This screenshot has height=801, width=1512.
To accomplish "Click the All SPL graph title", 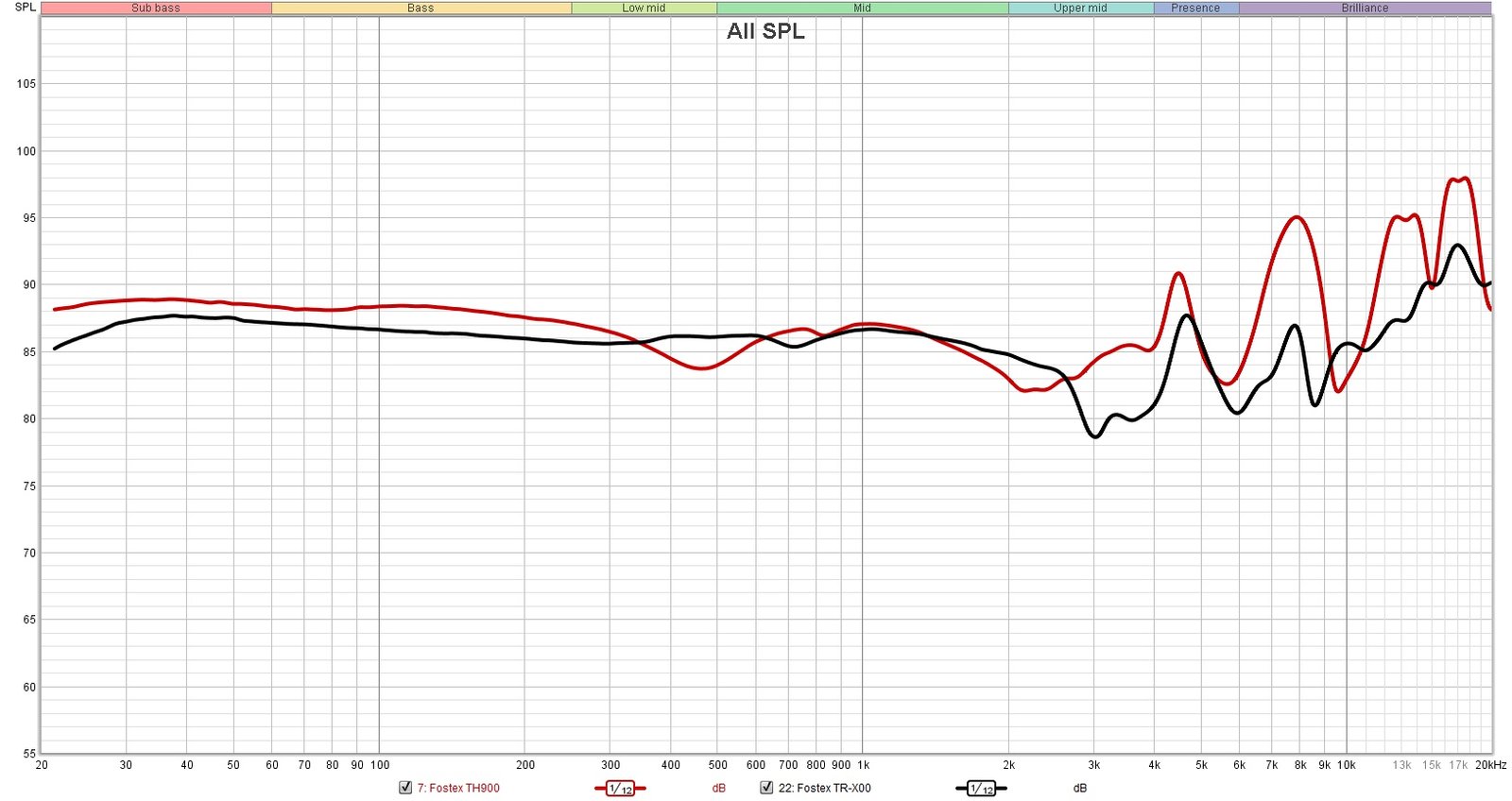I will [765, 31].
